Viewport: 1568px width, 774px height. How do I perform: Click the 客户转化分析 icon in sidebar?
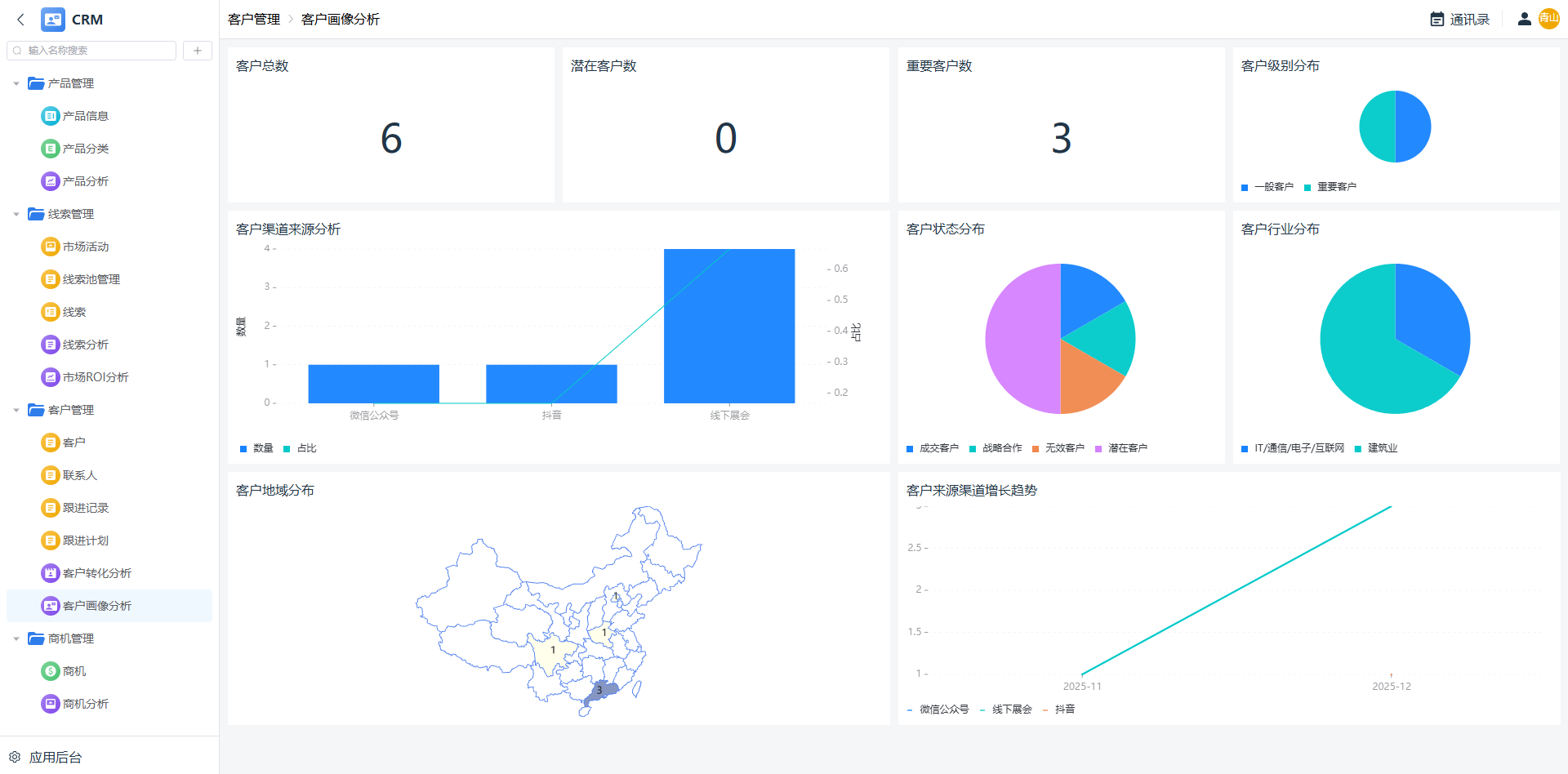click(x=51, y=573)
